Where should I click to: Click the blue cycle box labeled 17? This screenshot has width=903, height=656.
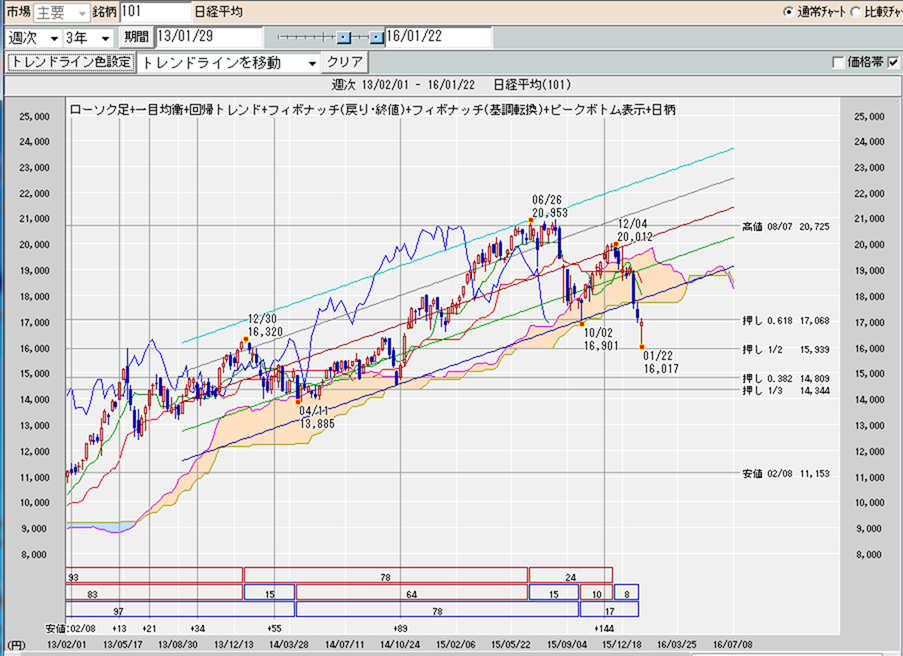[x=609, y=609]
